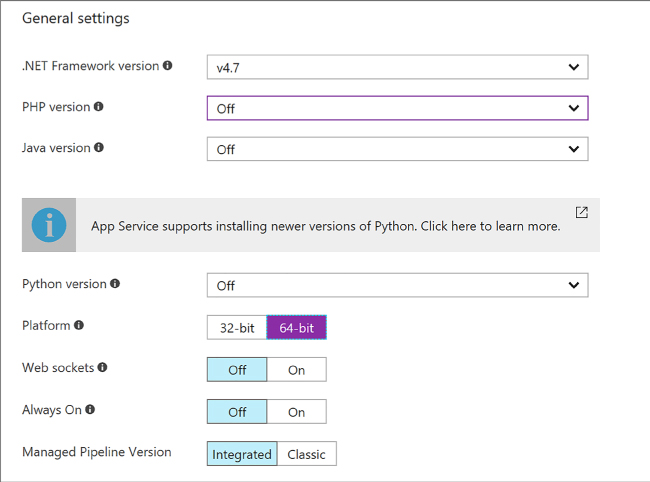Open the external link icon in Python banner

coord(582,212)
